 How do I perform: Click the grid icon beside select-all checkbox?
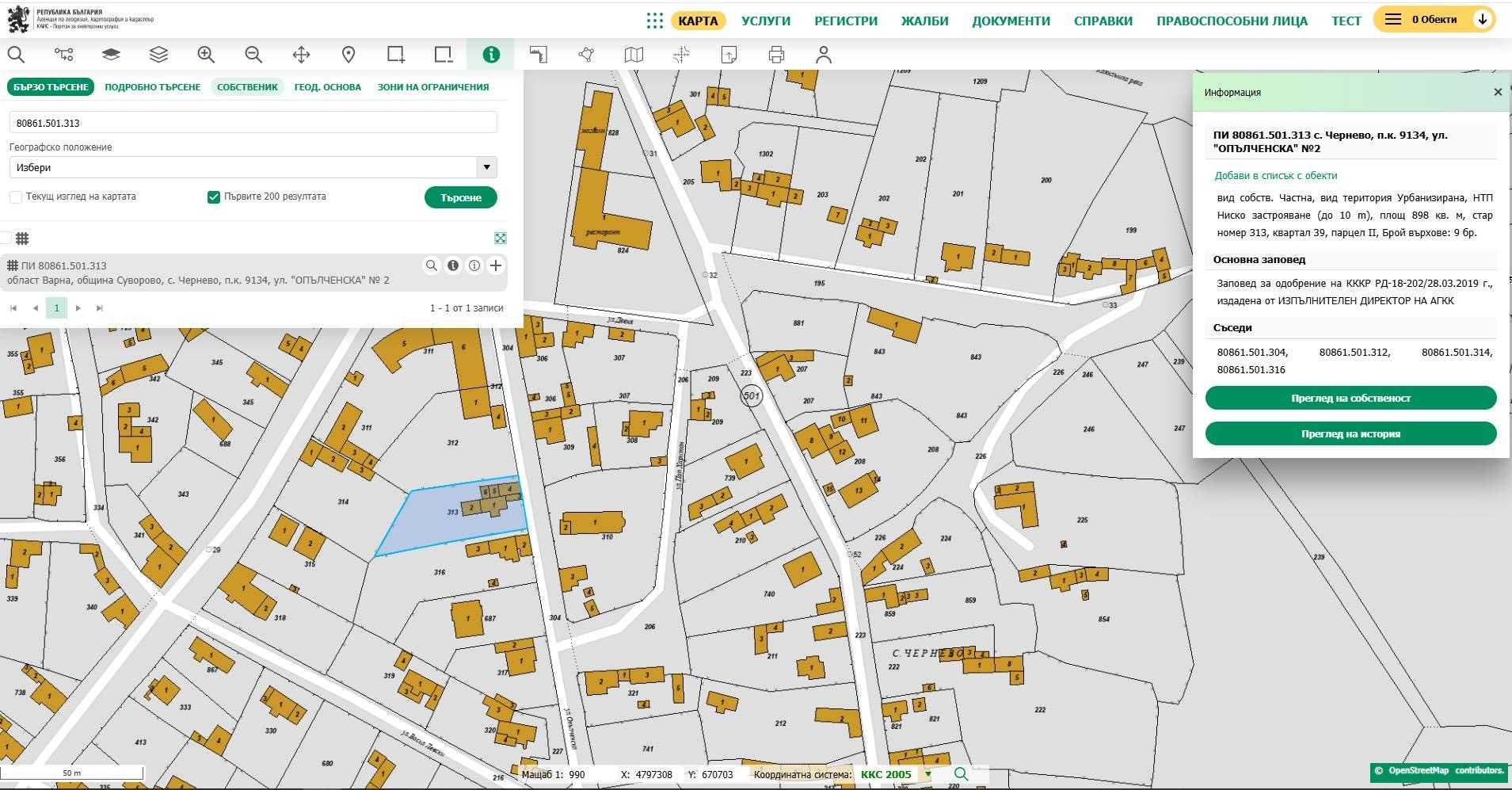22,238
